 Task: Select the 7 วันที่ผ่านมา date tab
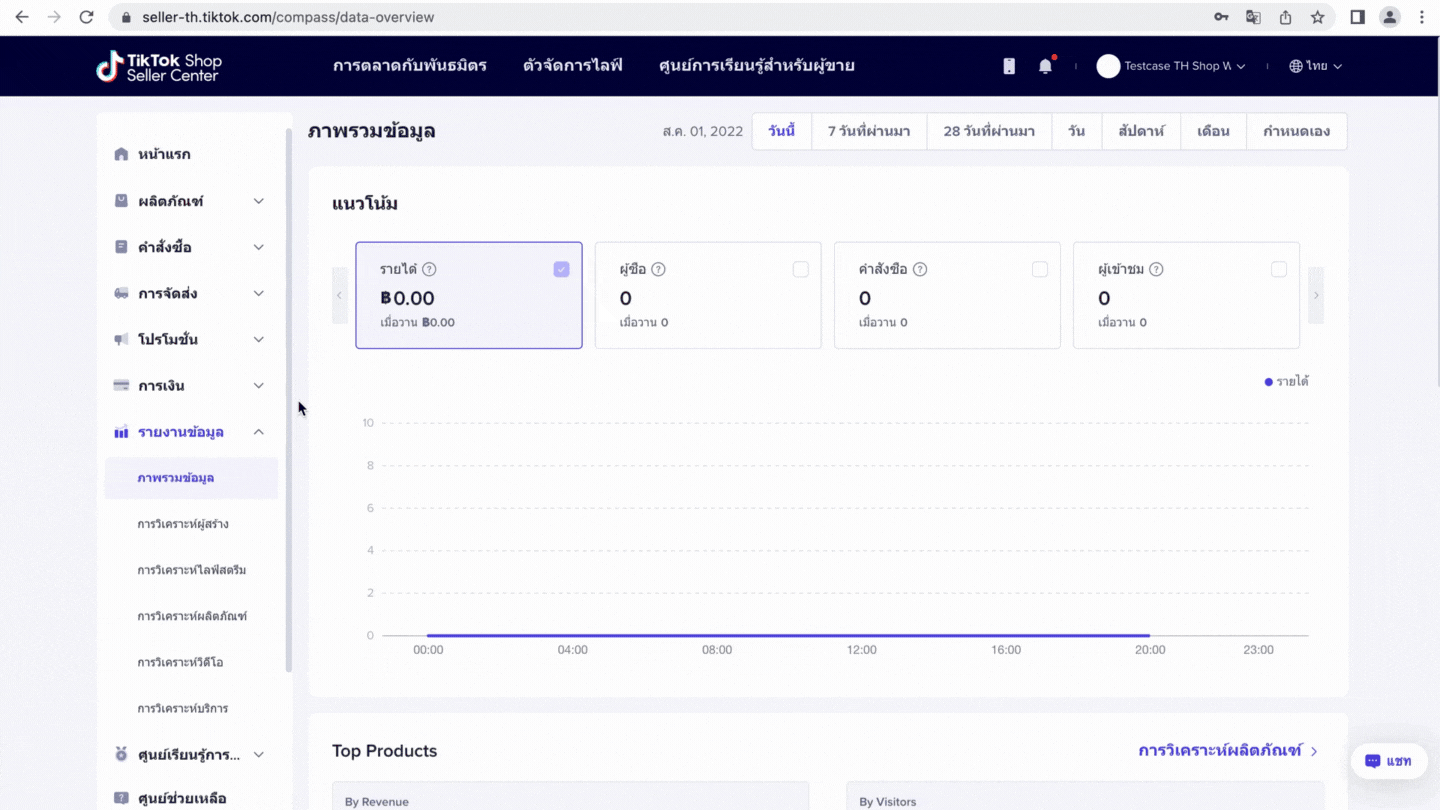868,131
